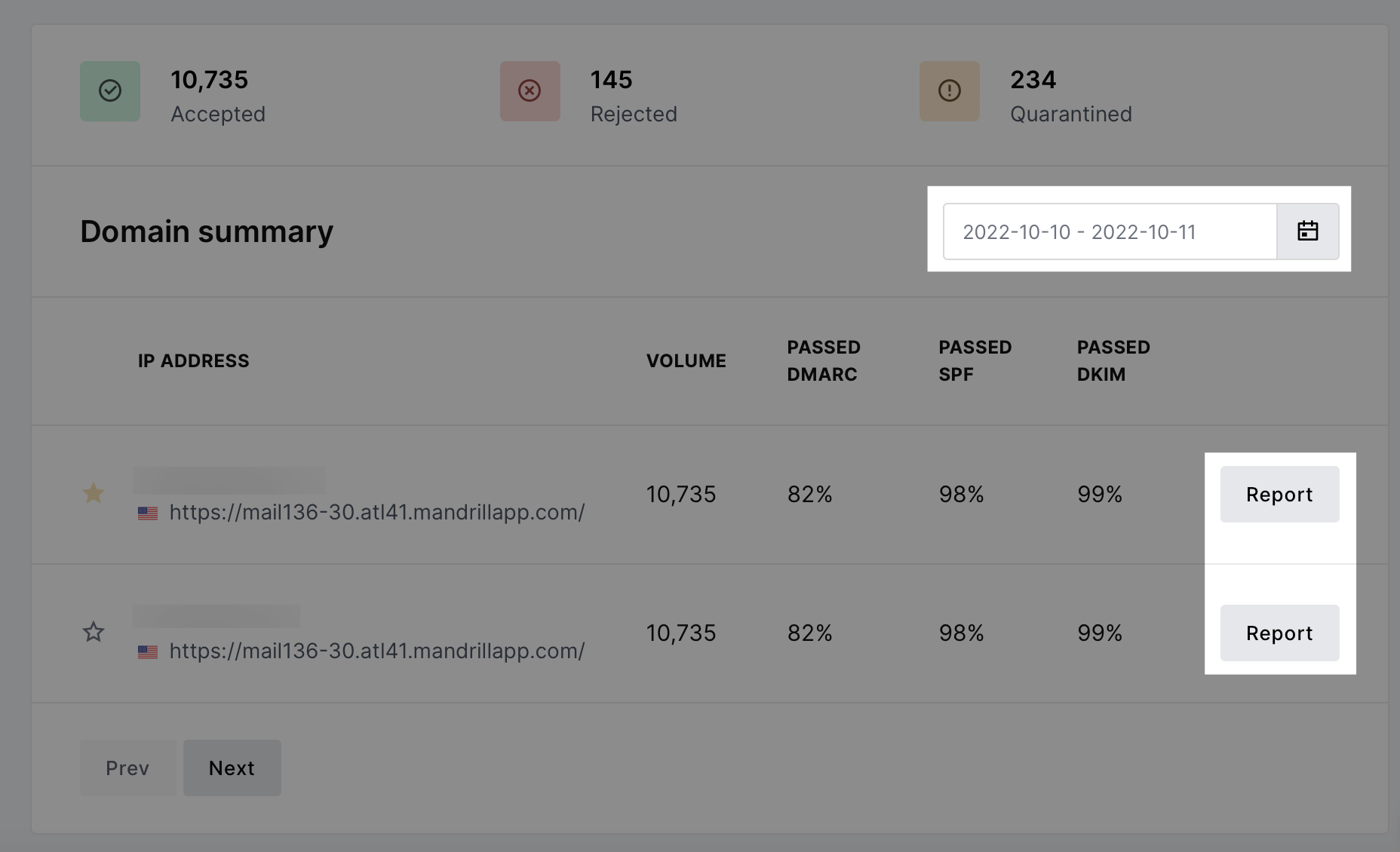Go to the Next page
The image size is (1400, 852).
pyautogui.click(x=232, y=768)
